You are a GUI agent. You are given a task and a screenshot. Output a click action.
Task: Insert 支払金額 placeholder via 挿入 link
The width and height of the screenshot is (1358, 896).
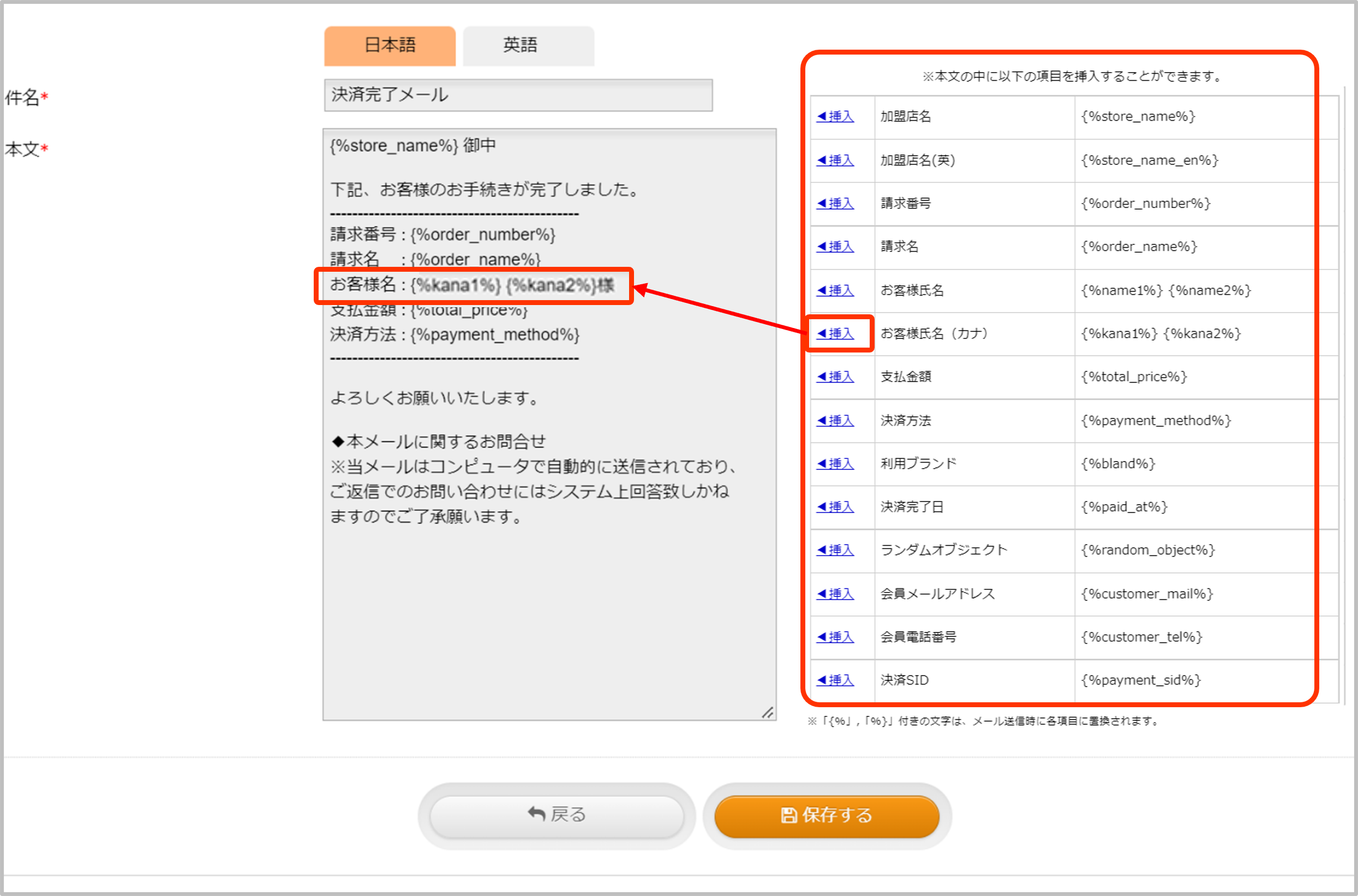[x=835, y=377]
